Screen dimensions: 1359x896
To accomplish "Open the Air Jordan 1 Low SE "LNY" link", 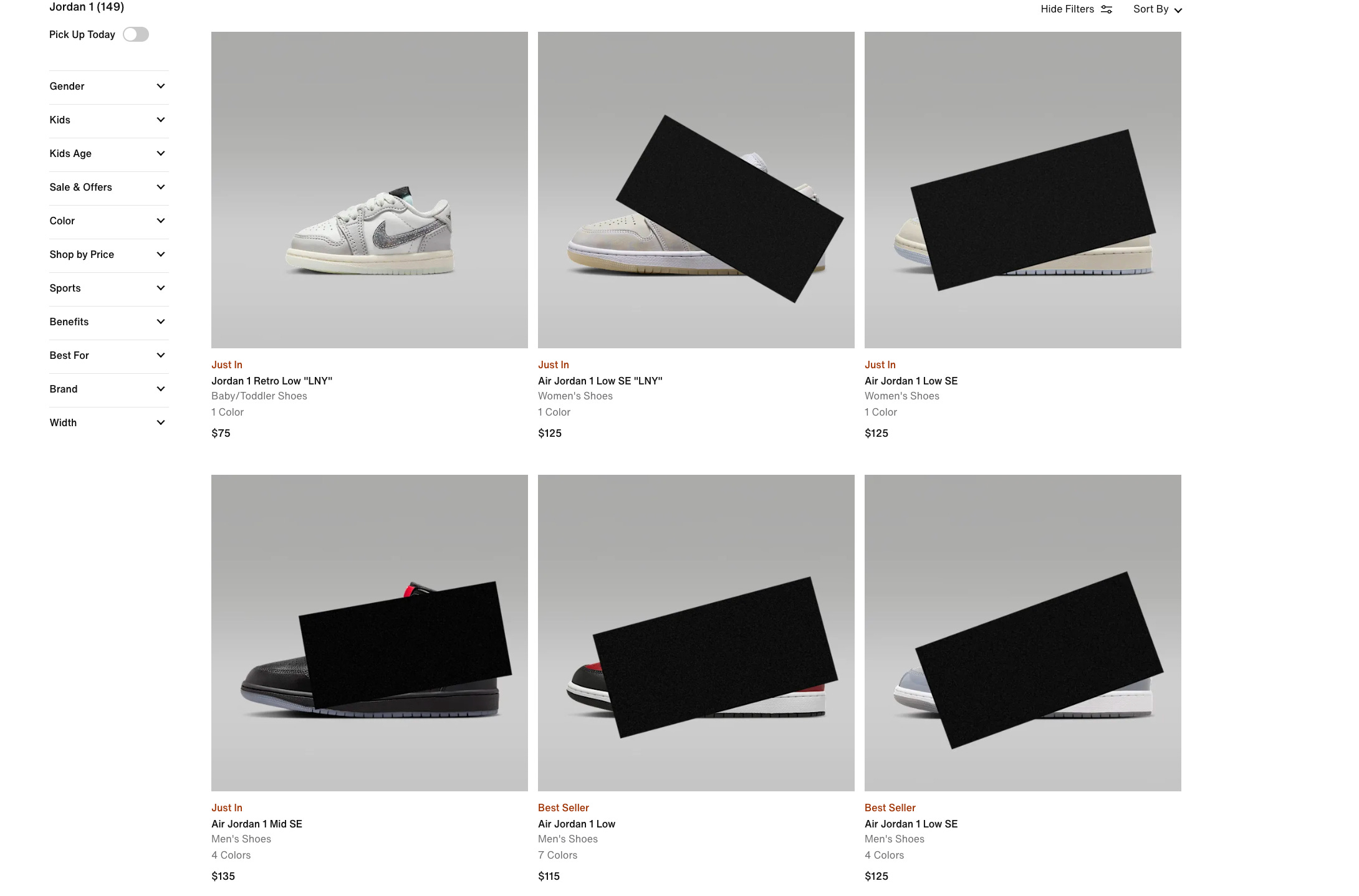I will coord(600,381).
